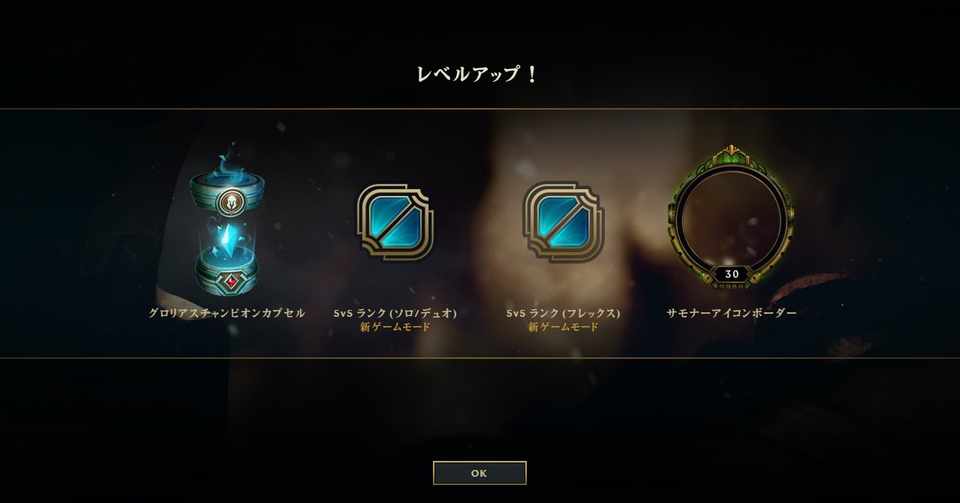Click the SvS ランク (フレックス) label

click(x=563, y=313)
